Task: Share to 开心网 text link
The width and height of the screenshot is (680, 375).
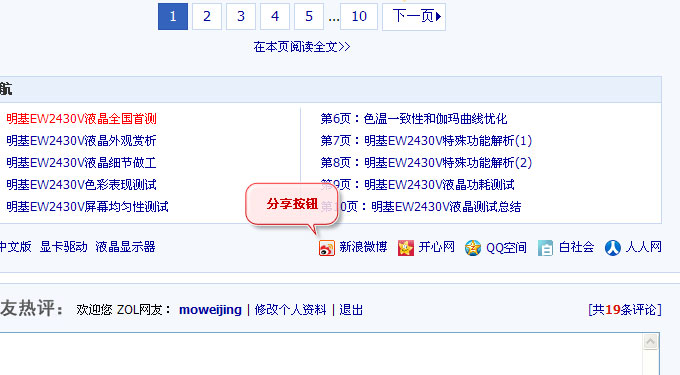Action: (x=436, y=247)
